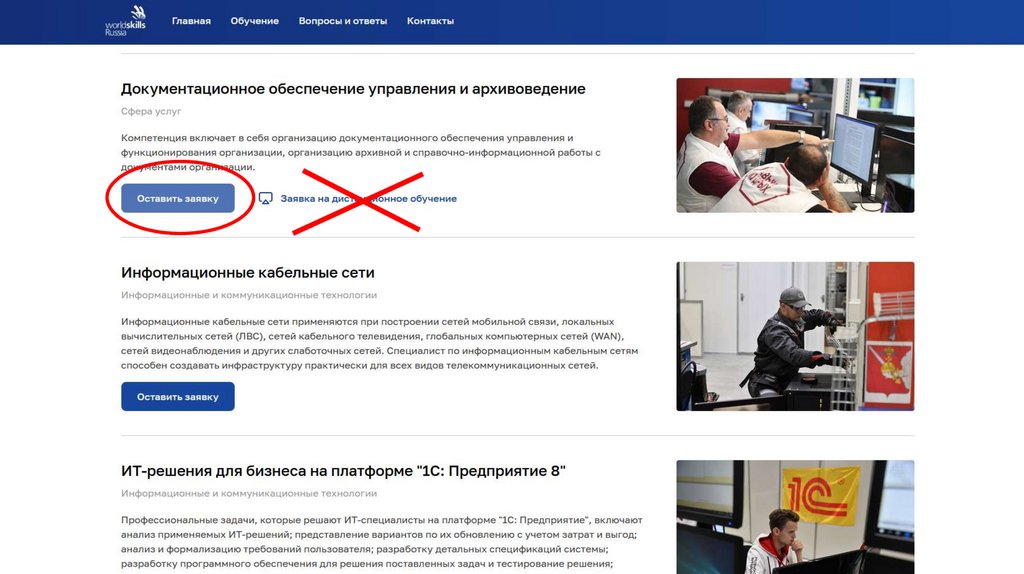The width and height of the screenshot is (1024, 574).
Task: Click the WorldSkills Russia logo
Action: pos(125,20)
